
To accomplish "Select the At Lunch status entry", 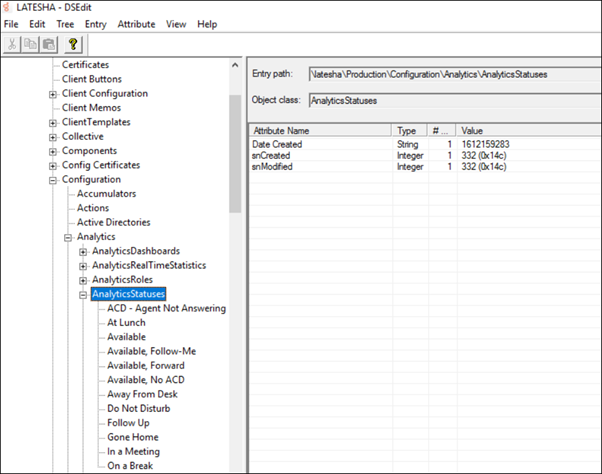I will 126,323.
